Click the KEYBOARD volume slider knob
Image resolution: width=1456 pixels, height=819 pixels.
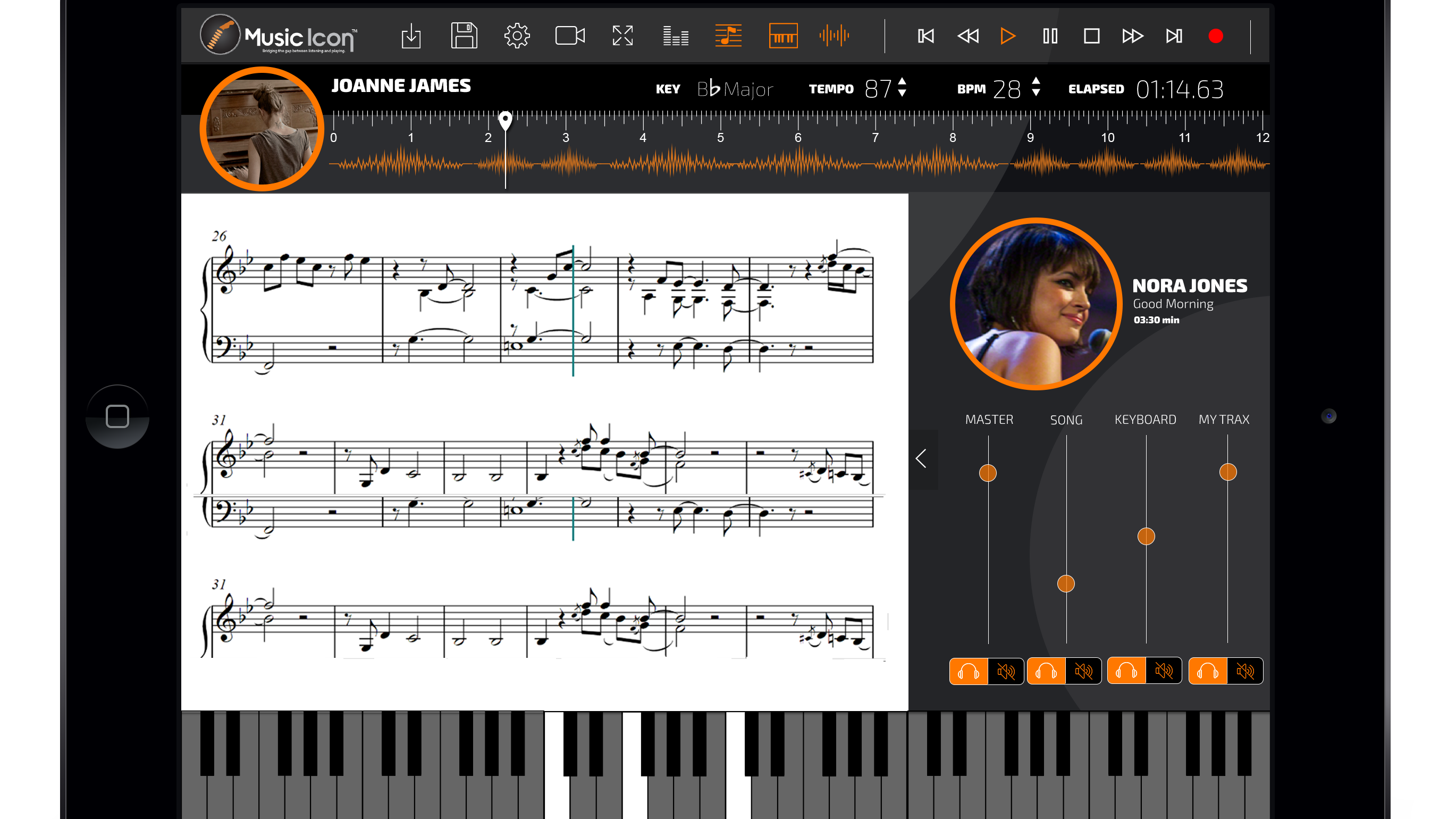tap(1146, 536)
